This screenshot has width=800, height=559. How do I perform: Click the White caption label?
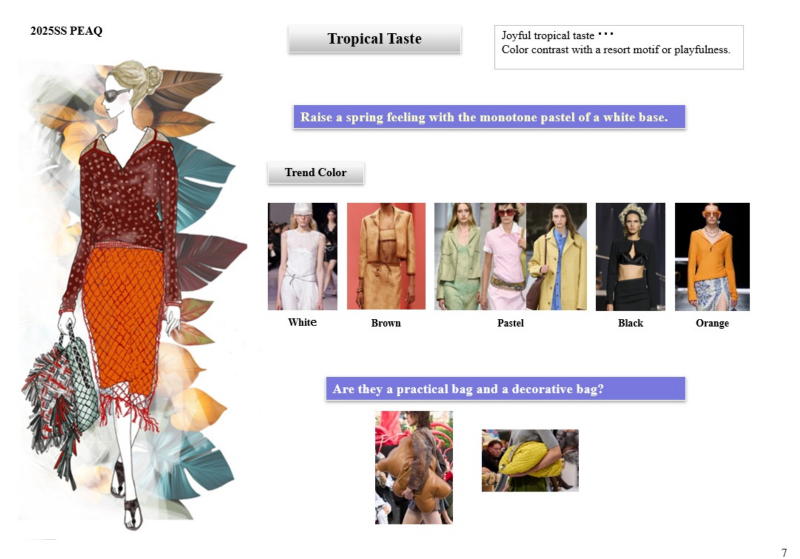(x=302, y=322)
